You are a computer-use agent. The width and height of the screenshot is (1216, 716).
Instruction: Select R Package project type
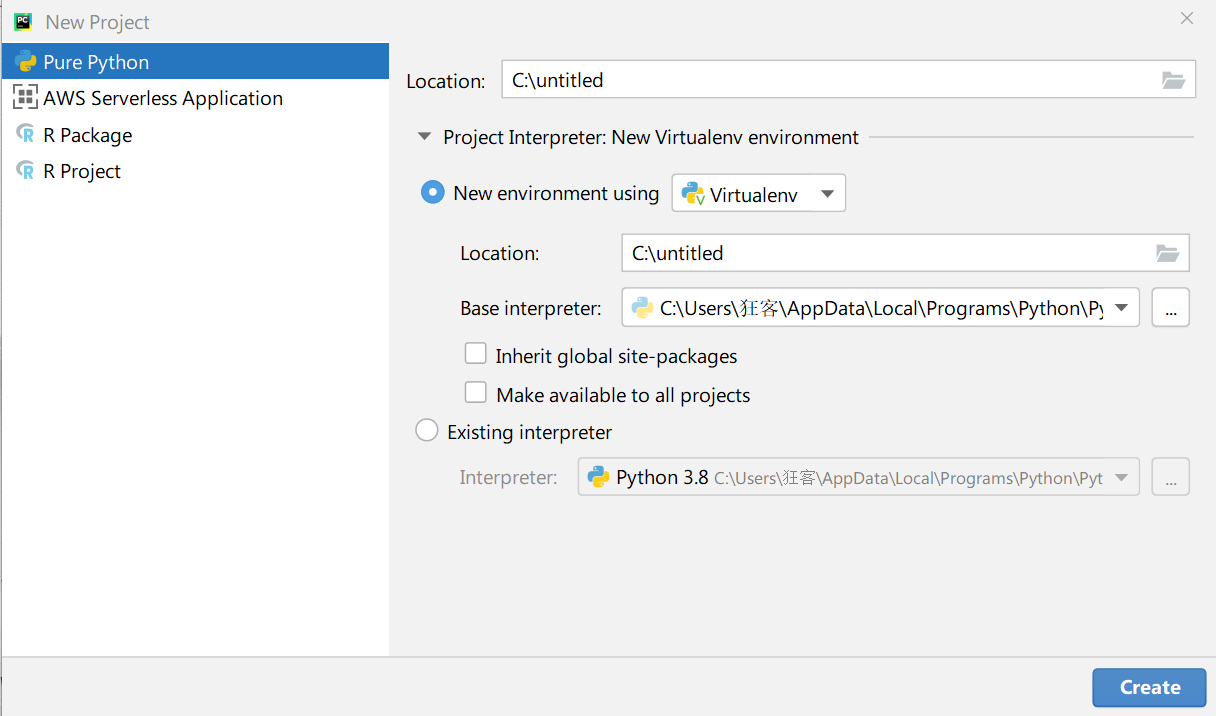coord(88,135)
